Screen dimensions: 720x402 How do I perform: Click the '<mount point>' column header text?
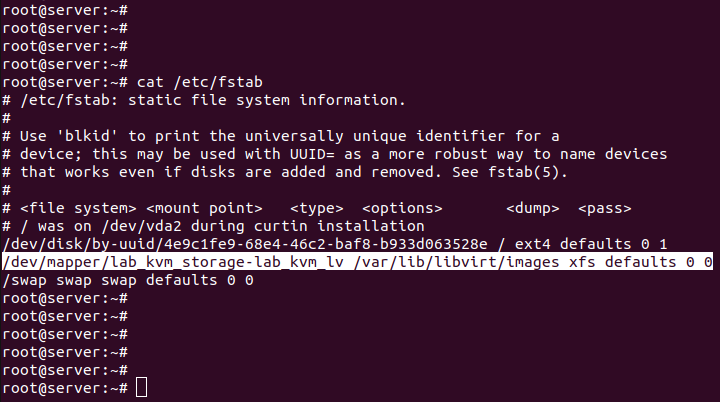[204, 208]
